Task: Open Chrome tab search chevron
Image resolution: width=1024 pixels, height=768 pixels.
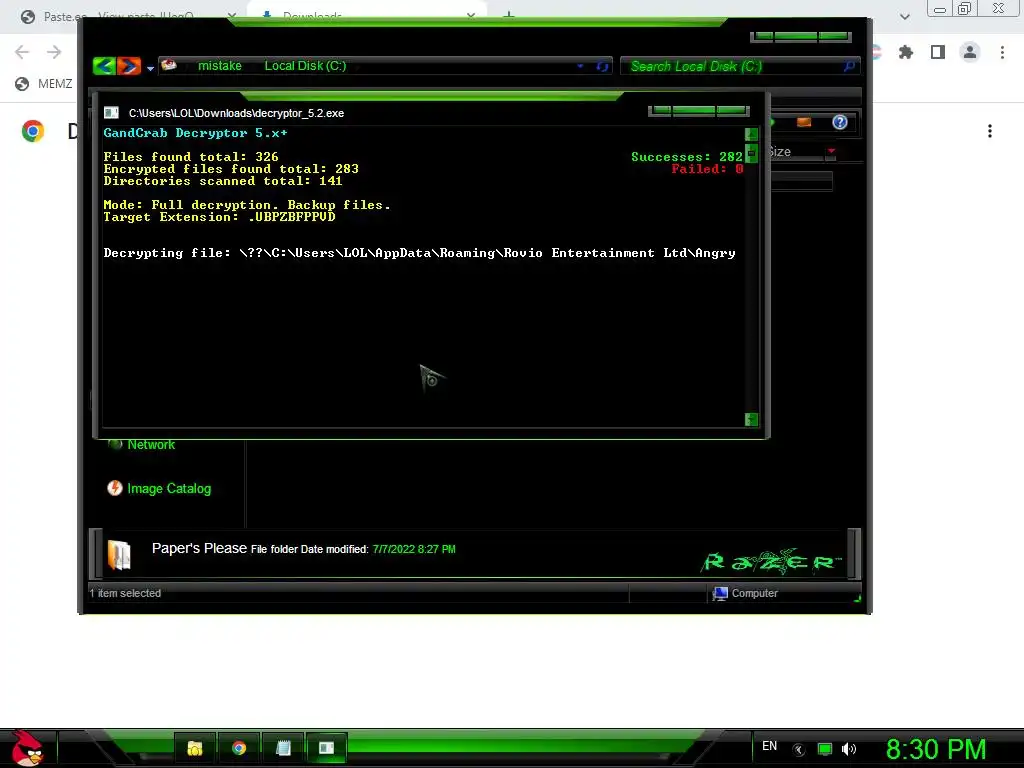Action: 904,16
